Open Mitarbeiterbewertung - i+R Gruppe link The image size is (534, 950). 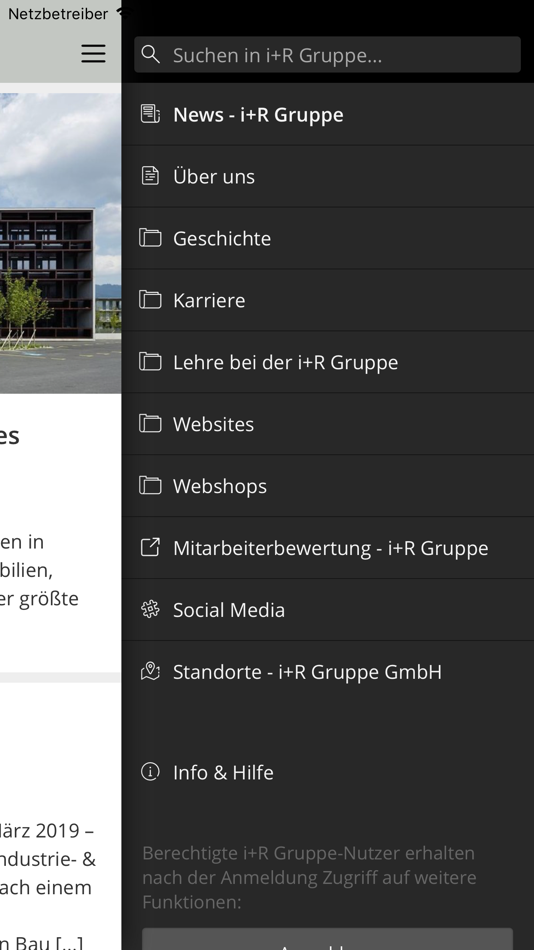[328, 548]
